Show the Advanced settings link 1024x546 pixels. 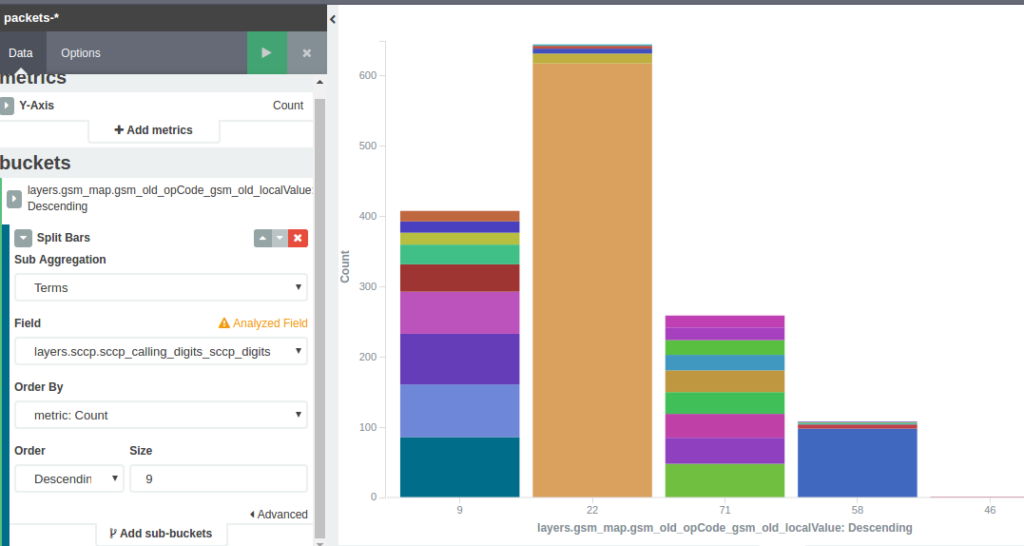pyautogui.click(x=278, y=514)
